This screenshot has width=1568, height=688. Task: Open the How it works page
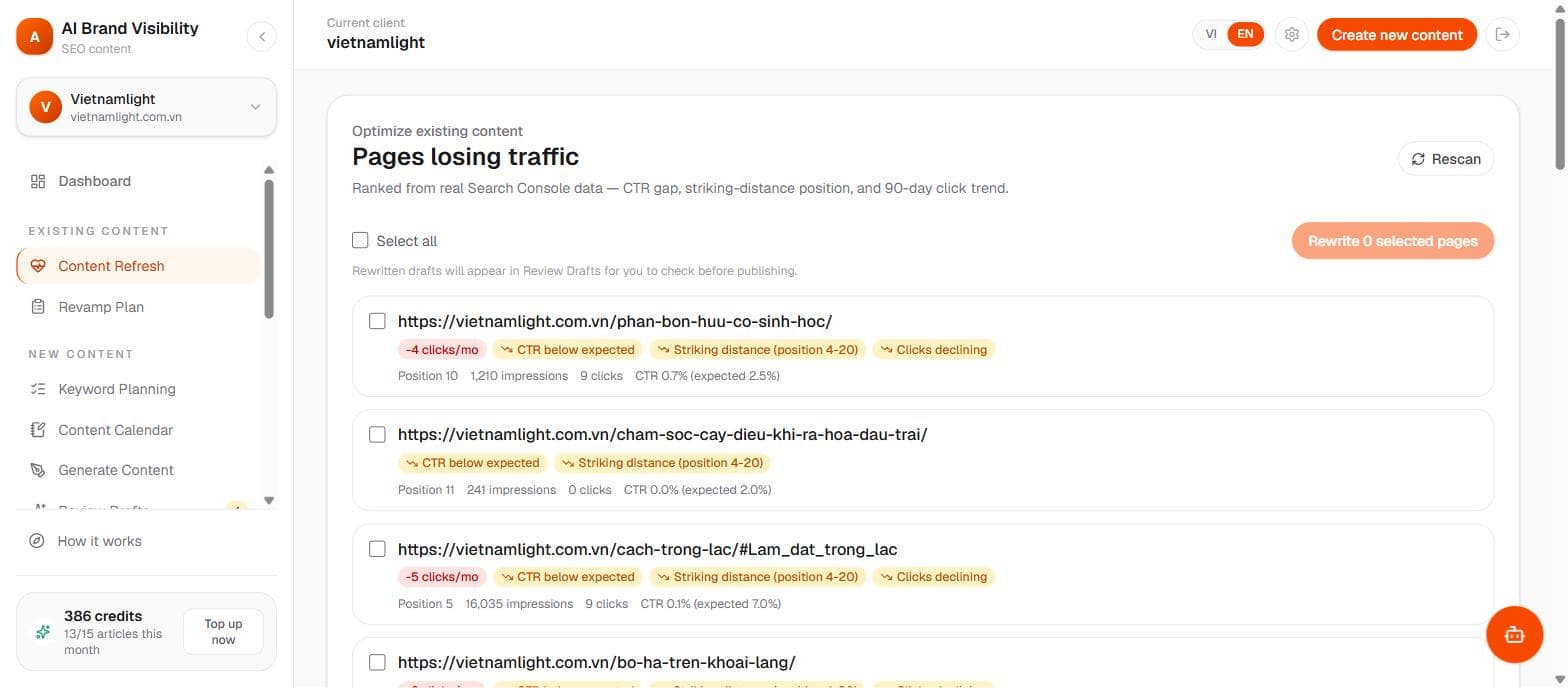coord(146,541)
